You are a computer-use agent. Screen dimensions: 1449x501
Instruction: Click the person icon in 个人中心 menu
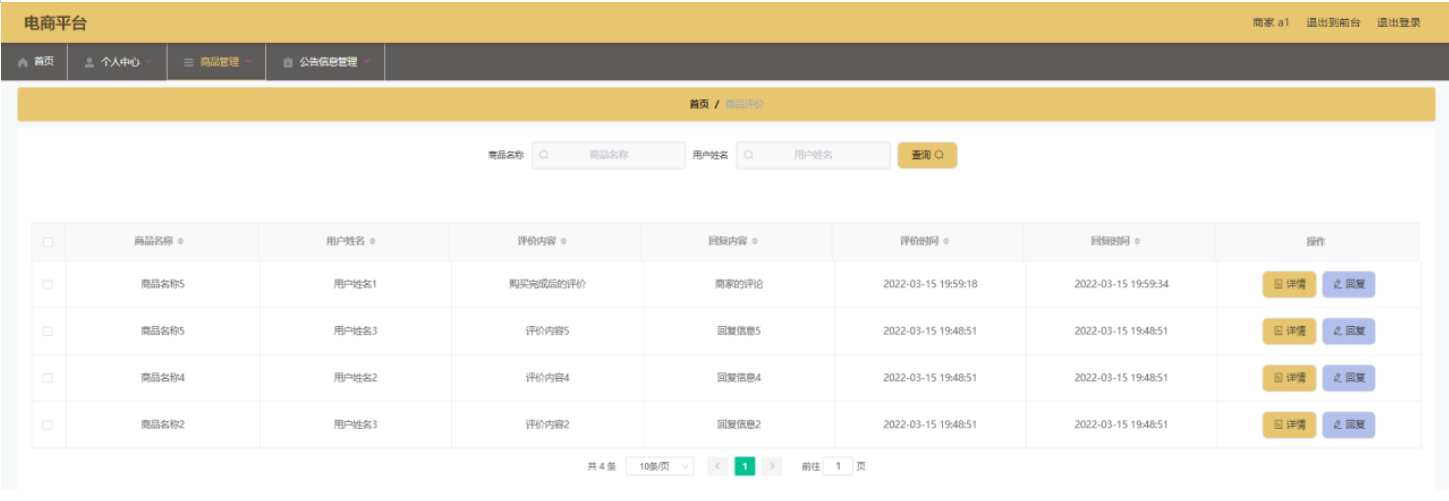[x=89, y=62]
